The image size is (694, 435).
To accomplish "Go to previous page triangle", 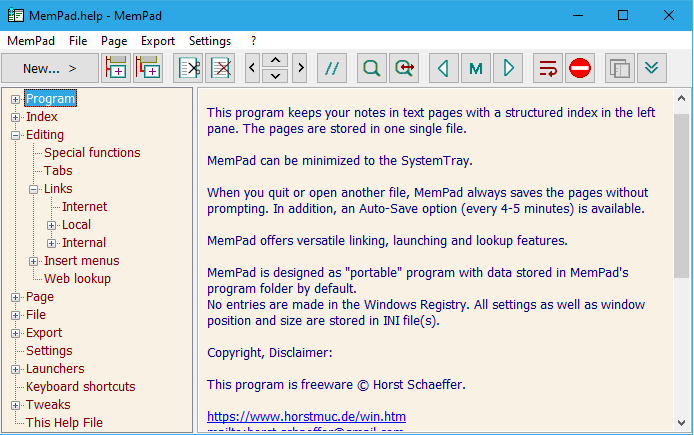I will click(x=443, y=68).
